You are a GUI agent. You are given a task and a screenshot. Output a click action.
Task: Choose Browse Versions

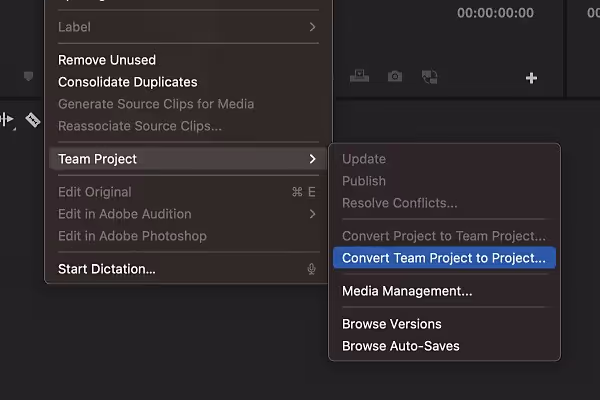coord(391,324)
